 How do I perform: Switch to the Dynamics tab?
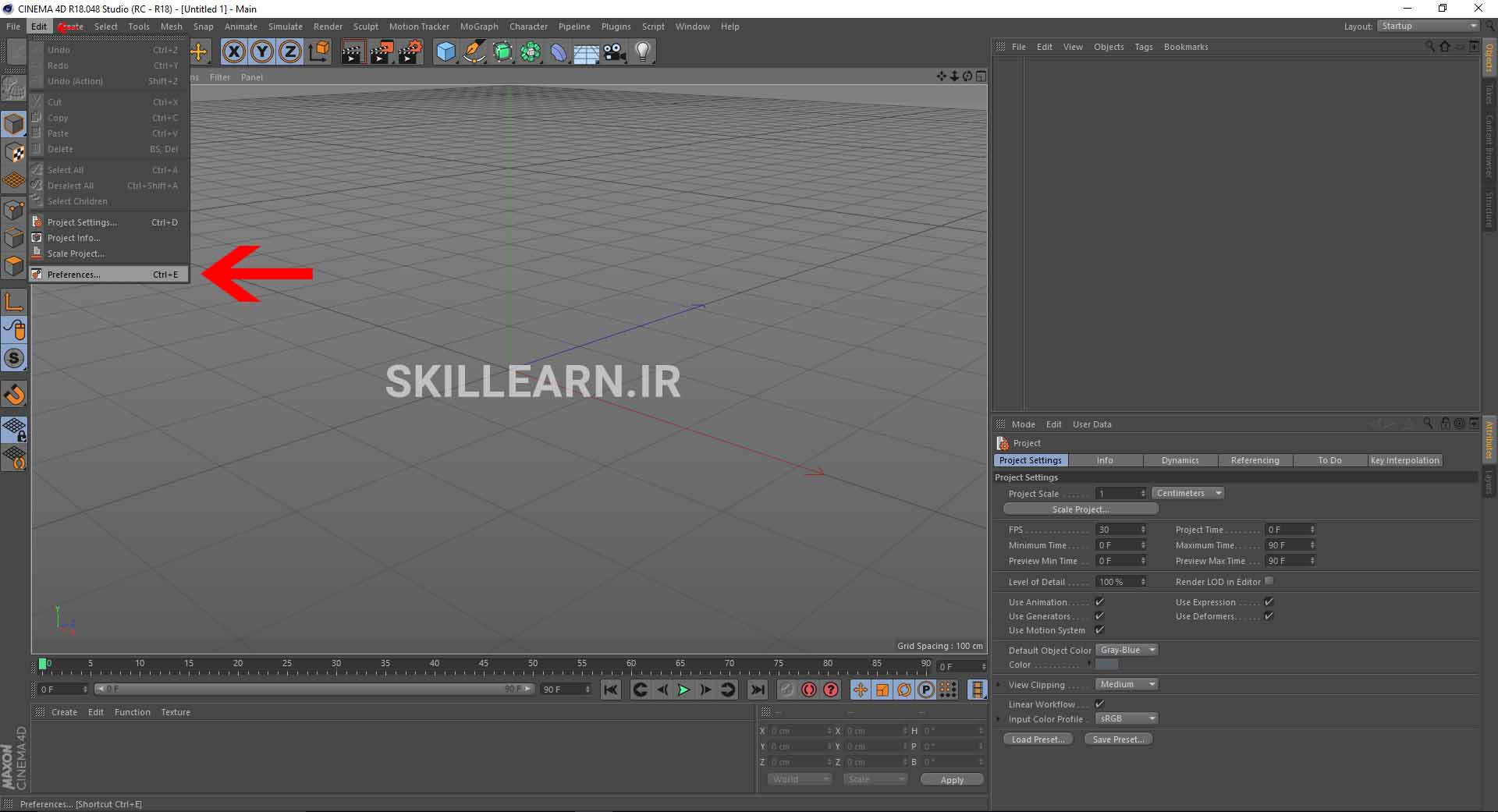1180,460
